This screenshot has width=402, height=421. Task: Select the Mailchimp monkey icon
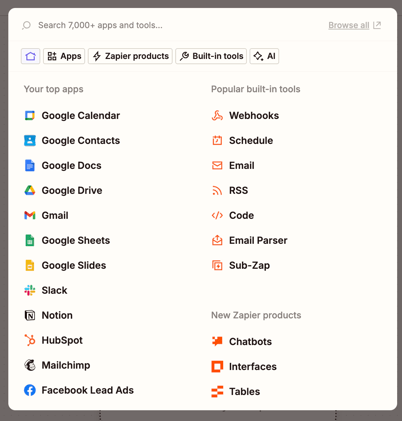[x=30, y=365]
